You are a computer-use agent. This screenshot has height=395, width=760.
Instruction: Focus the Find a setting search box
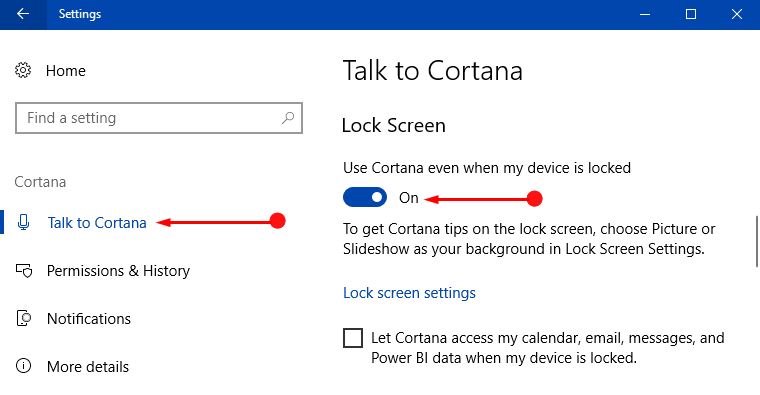pyautogui.click(x=159, y=118)
